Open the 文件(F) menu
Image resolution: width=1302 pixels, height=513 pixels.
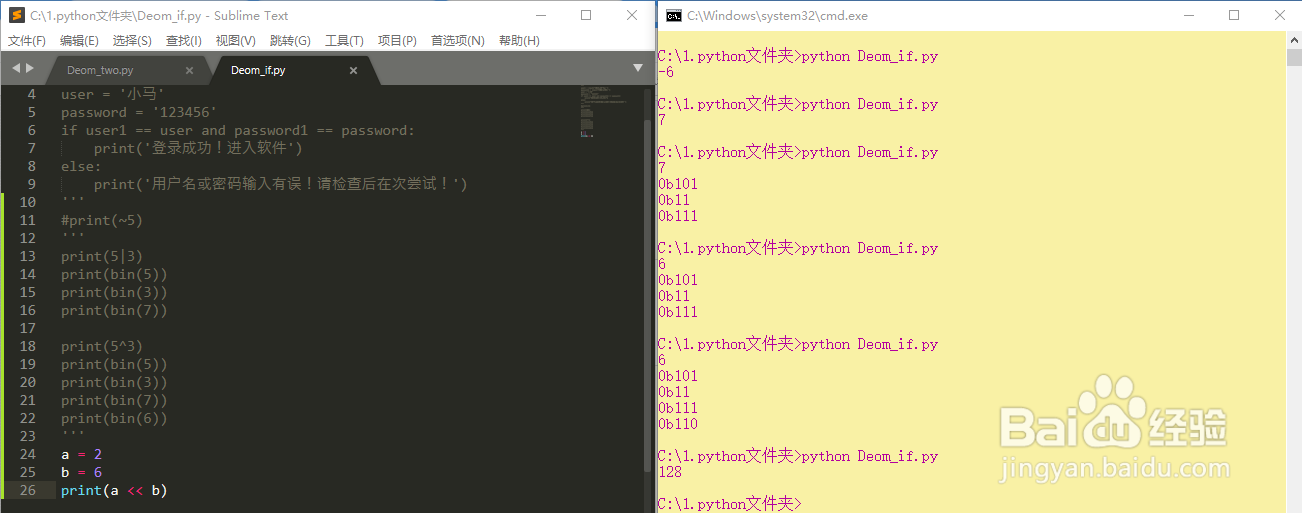tap(27, 41)
